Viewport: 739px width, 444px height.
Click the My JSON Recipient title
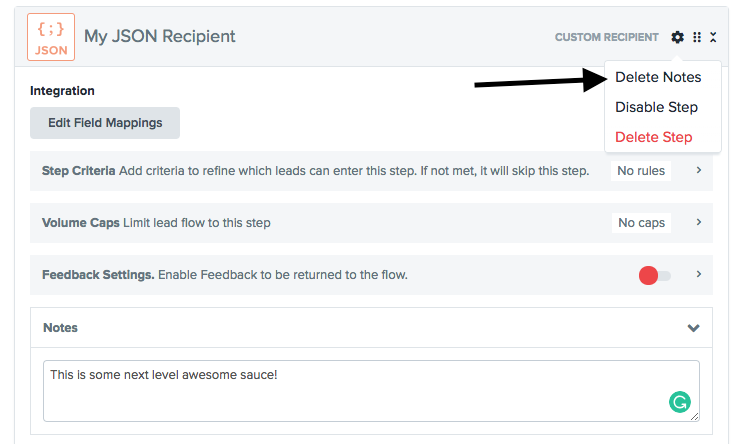pyautogui.click(x=160, y=37)
